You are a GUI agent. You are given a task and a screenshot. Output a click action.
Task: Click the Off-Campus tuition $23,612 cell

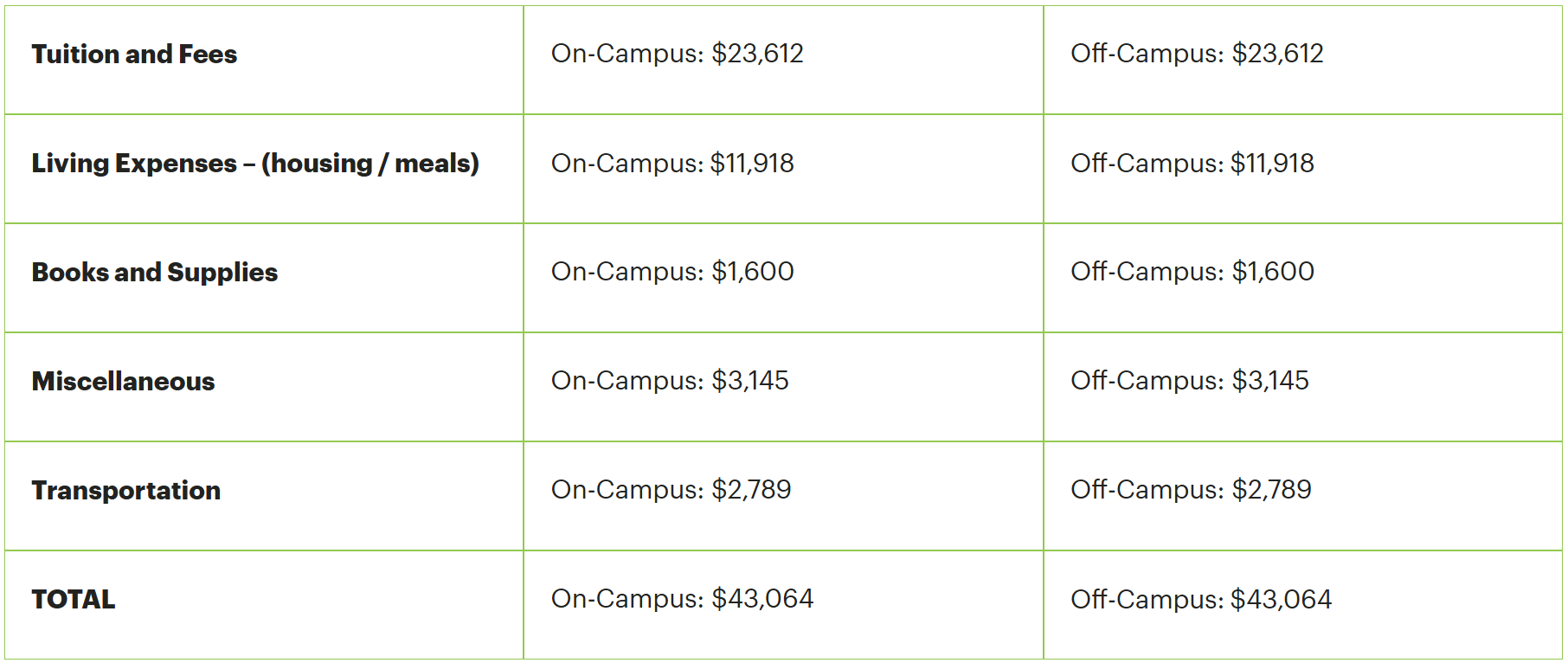[1197, 54]
